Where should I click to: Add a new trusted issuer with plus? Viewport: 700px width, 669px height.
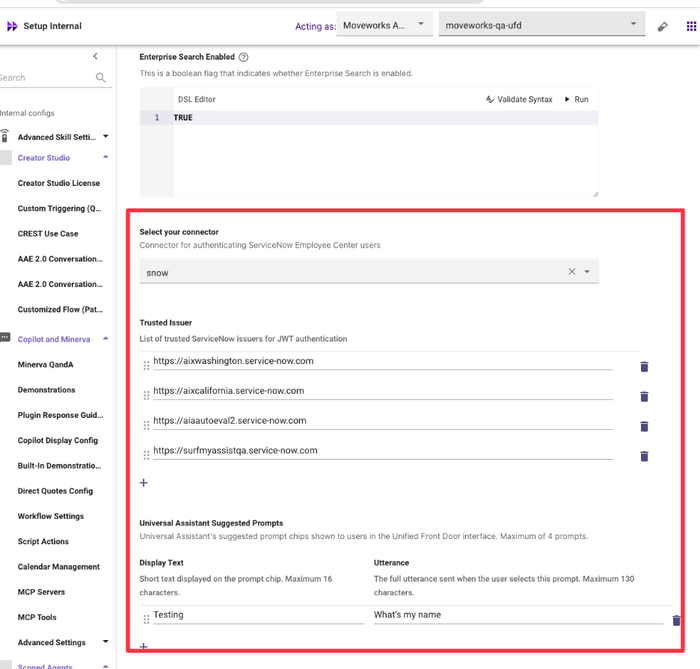point(144,482)
